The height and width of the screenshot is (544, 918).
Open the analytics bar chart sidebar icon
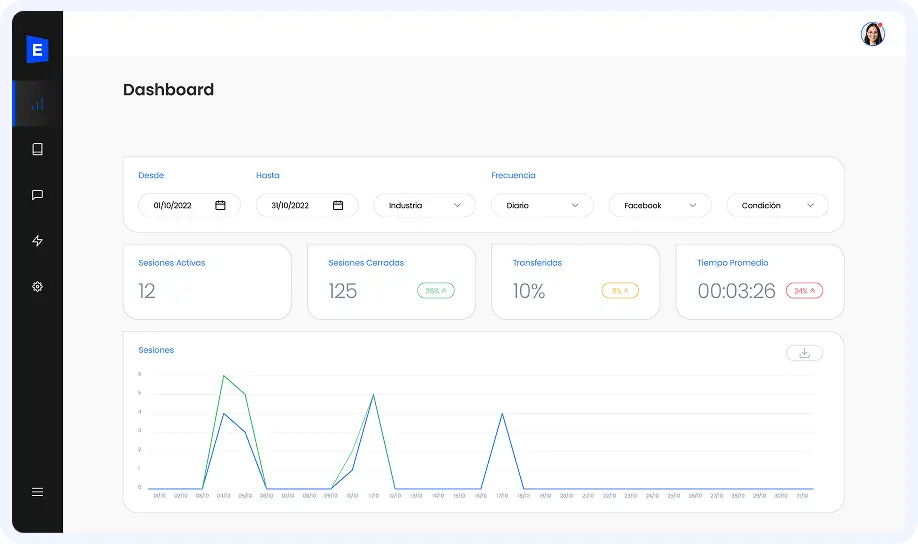point(37,104)
